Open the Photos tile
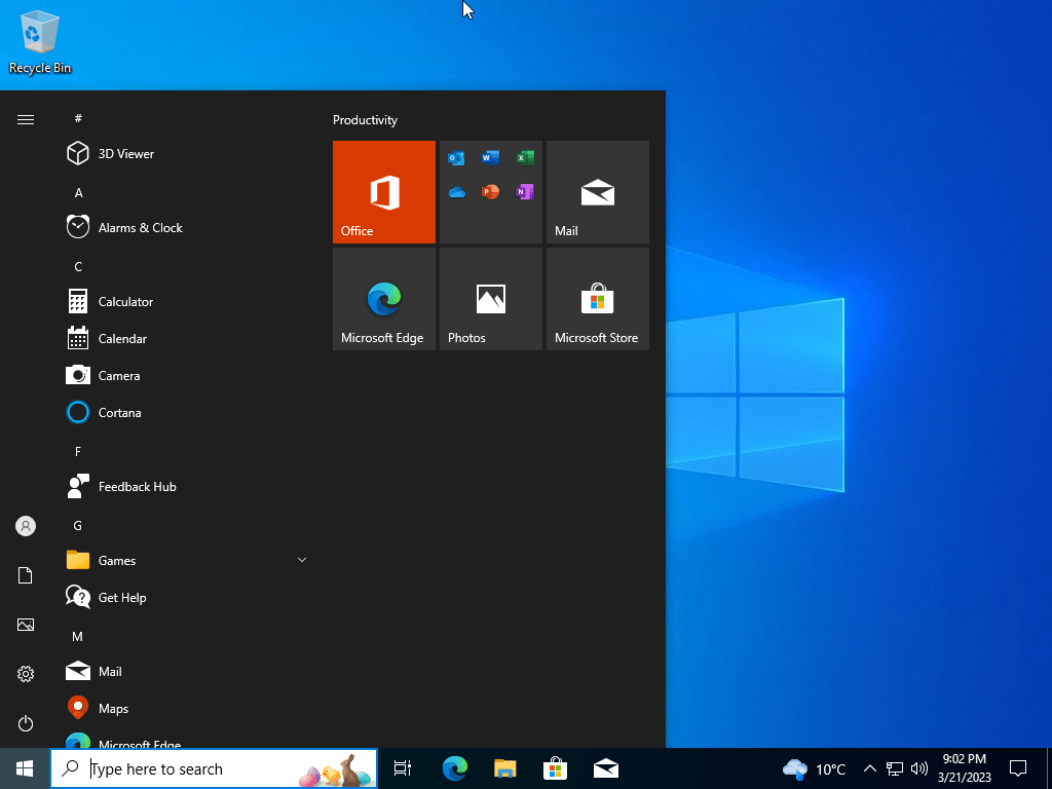The width and height of the screenshot is (1052, 789). click(x=491, y=299)
